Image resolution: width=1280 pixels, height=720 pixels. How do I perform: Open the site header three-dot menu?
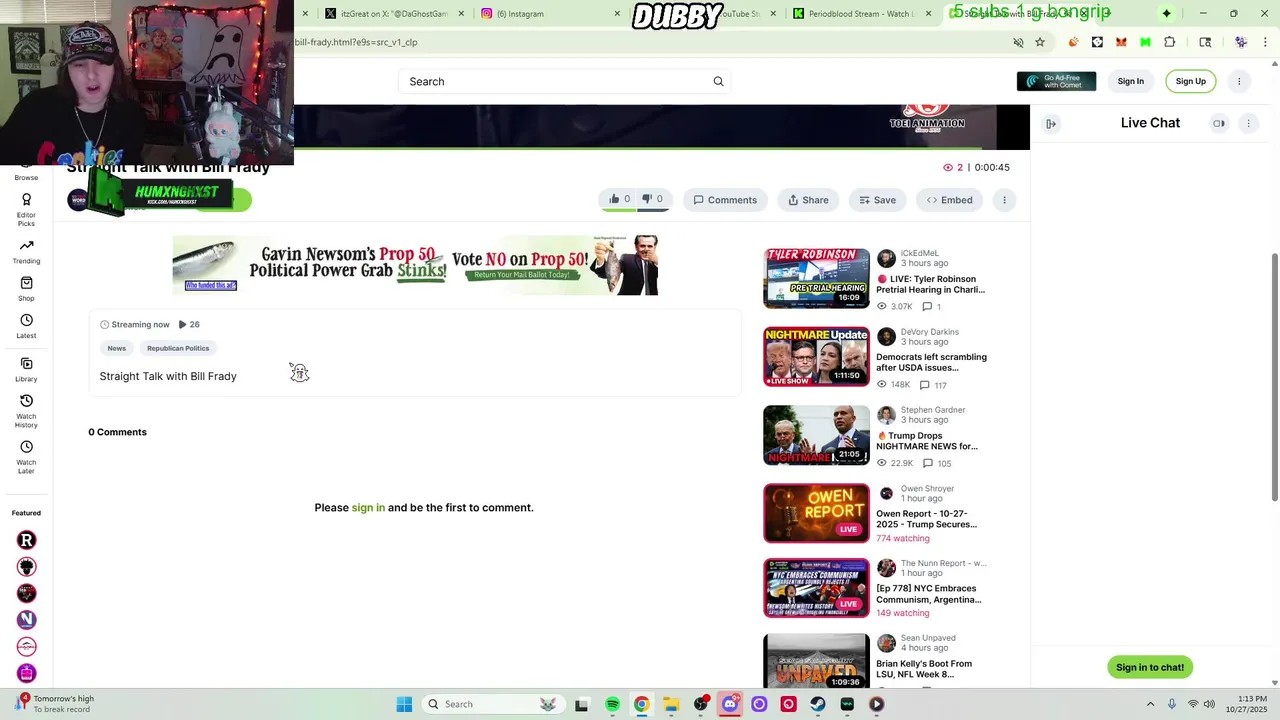[1239, 81]
